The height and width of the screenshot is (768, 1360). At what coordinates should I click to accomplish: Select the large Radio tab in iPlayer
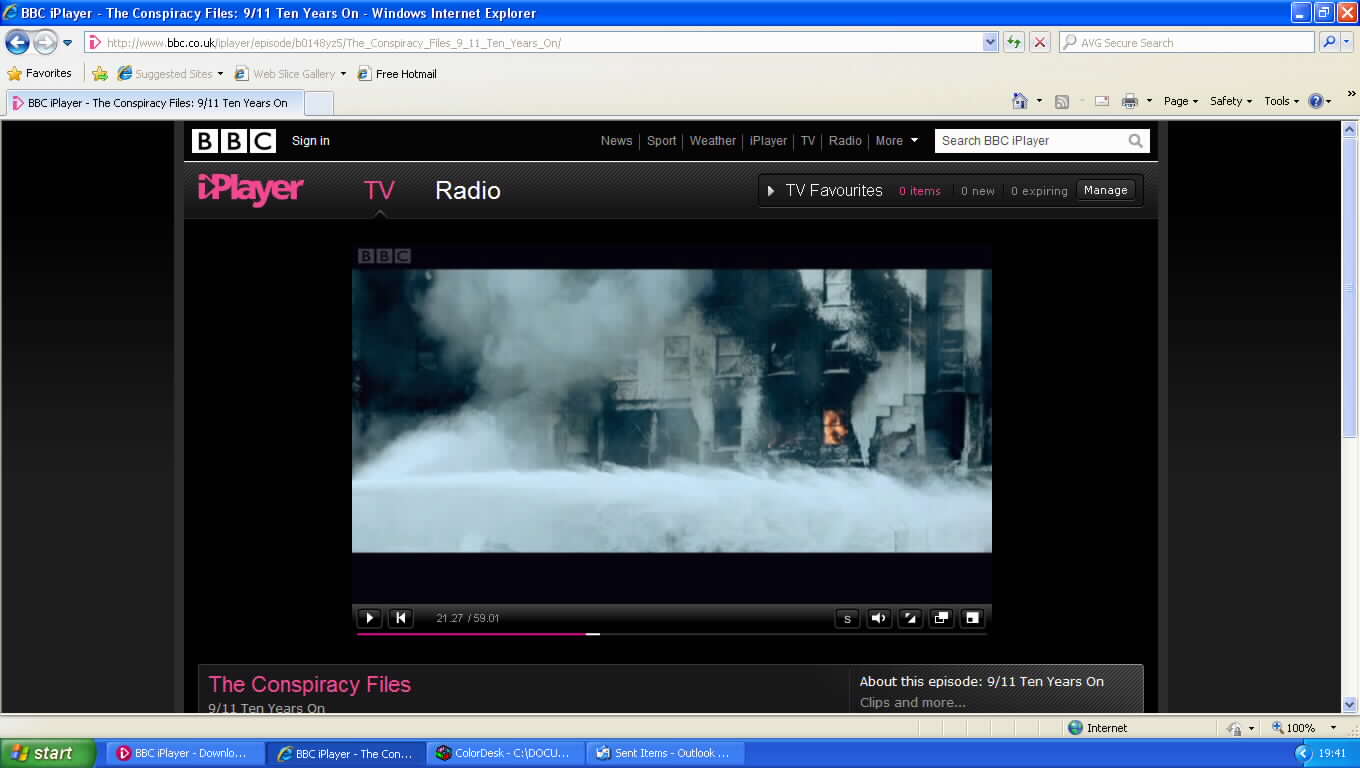tap(468, 191)
